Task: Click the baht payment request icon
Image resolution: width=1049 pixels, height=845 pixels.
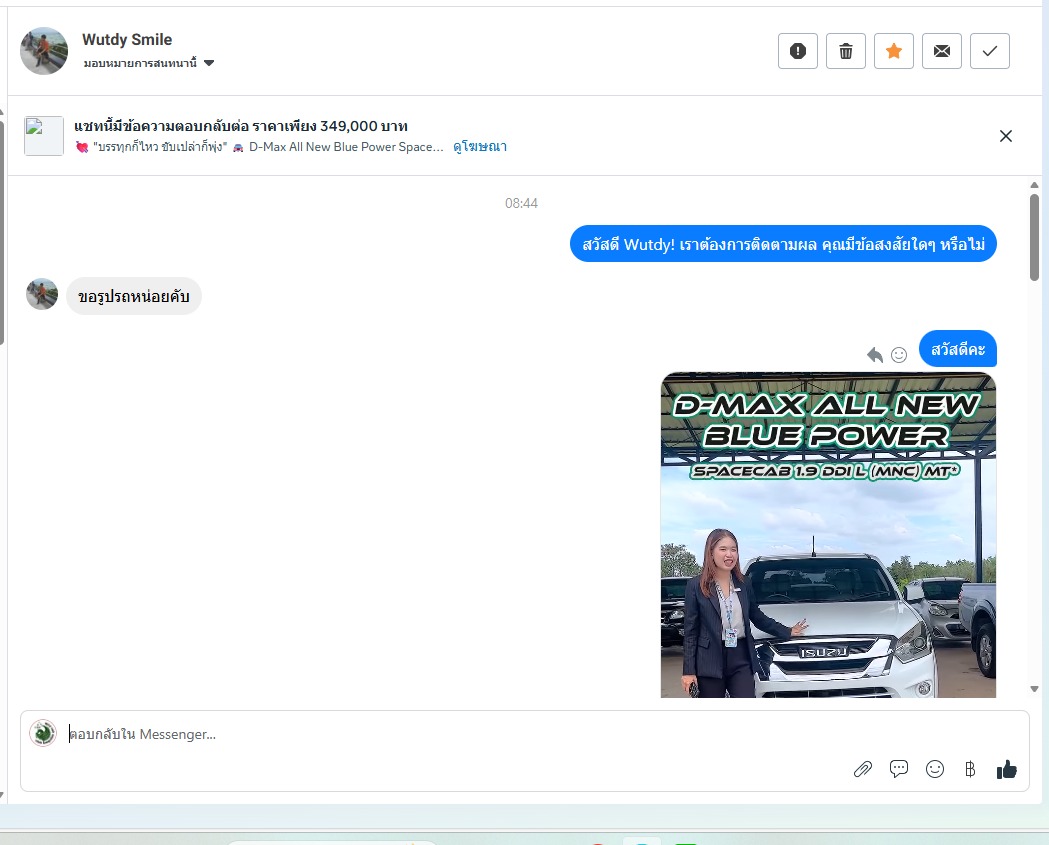Action: 970,769
